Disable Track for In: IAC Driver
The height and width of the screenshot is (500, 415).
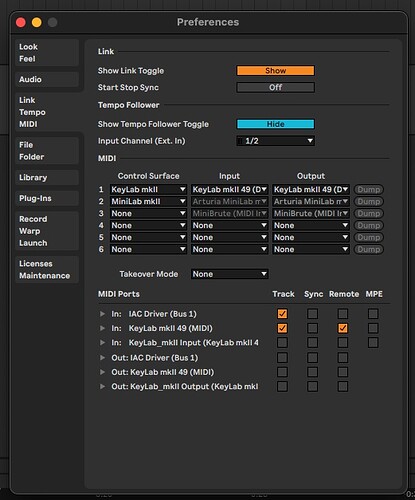coord(282,314)
